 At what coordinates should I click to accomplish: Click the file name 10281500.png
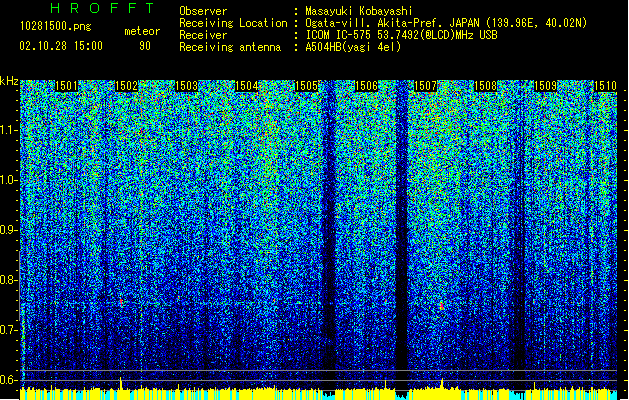[55, 26]
